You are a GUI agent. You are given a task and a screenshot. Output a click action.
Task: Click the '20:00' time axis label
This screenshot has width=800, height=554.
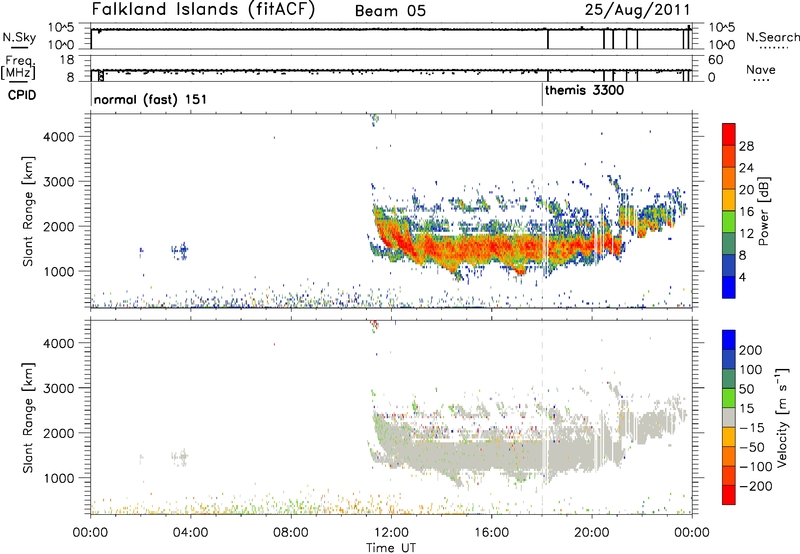click(x=592, y=533)
